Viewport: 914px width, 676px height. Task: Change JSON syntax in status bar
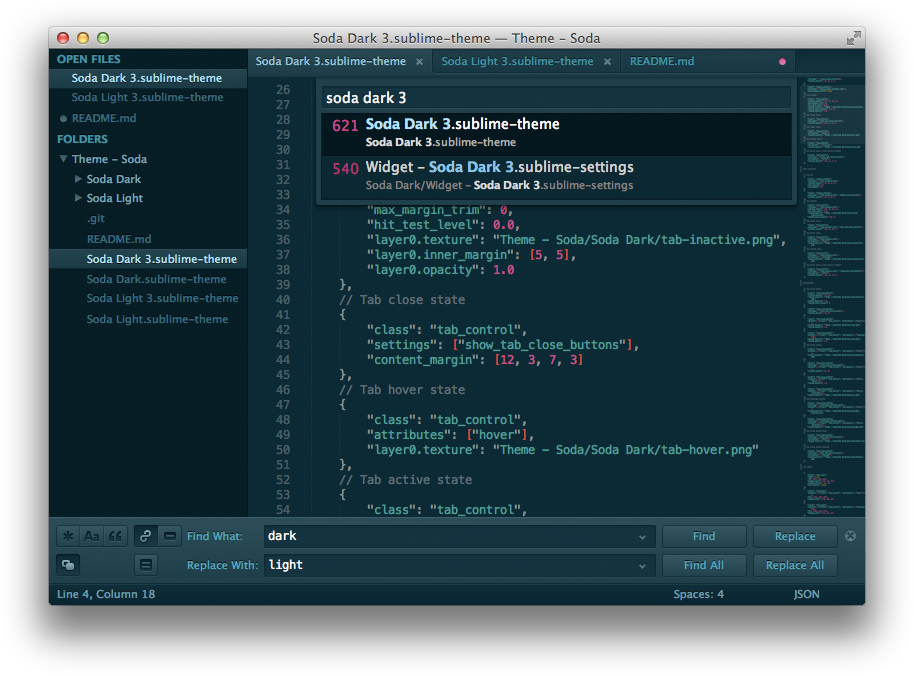tap(807, 594)
